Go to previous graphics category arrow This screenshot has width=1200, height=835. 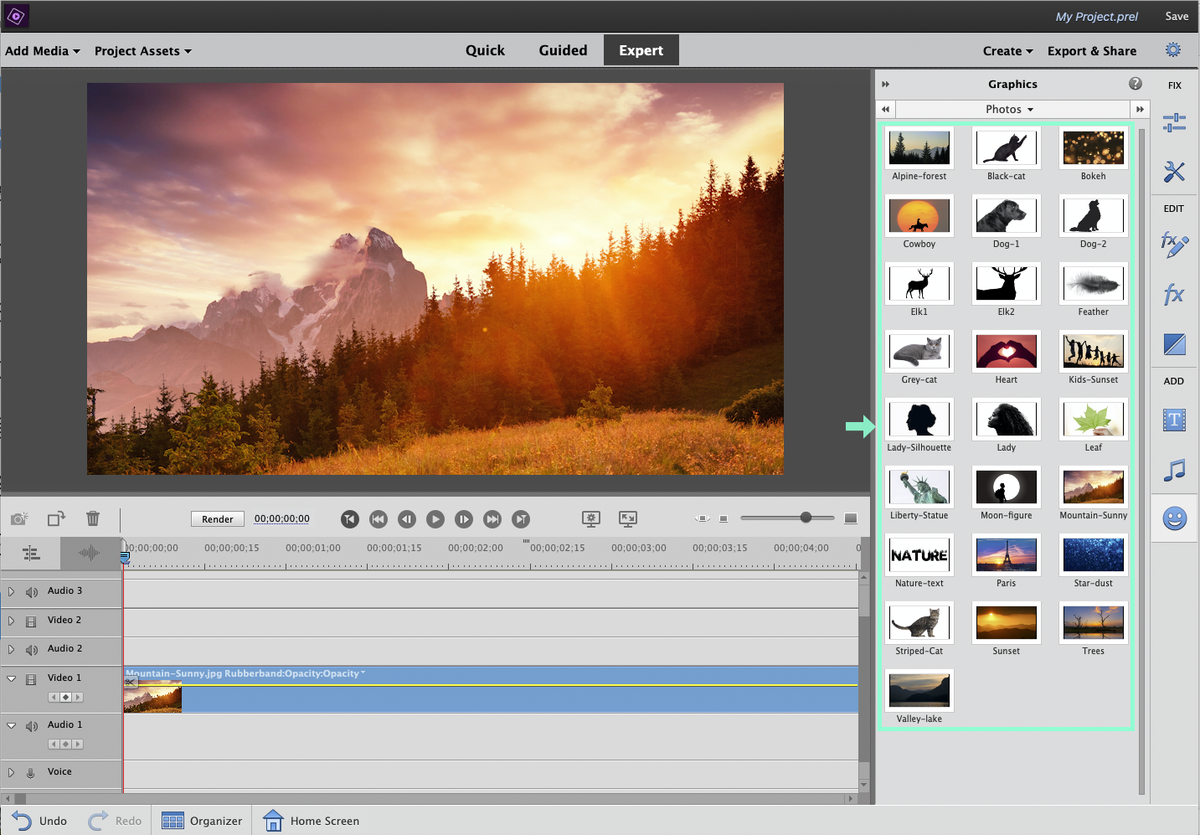click(x=885, y=109)
